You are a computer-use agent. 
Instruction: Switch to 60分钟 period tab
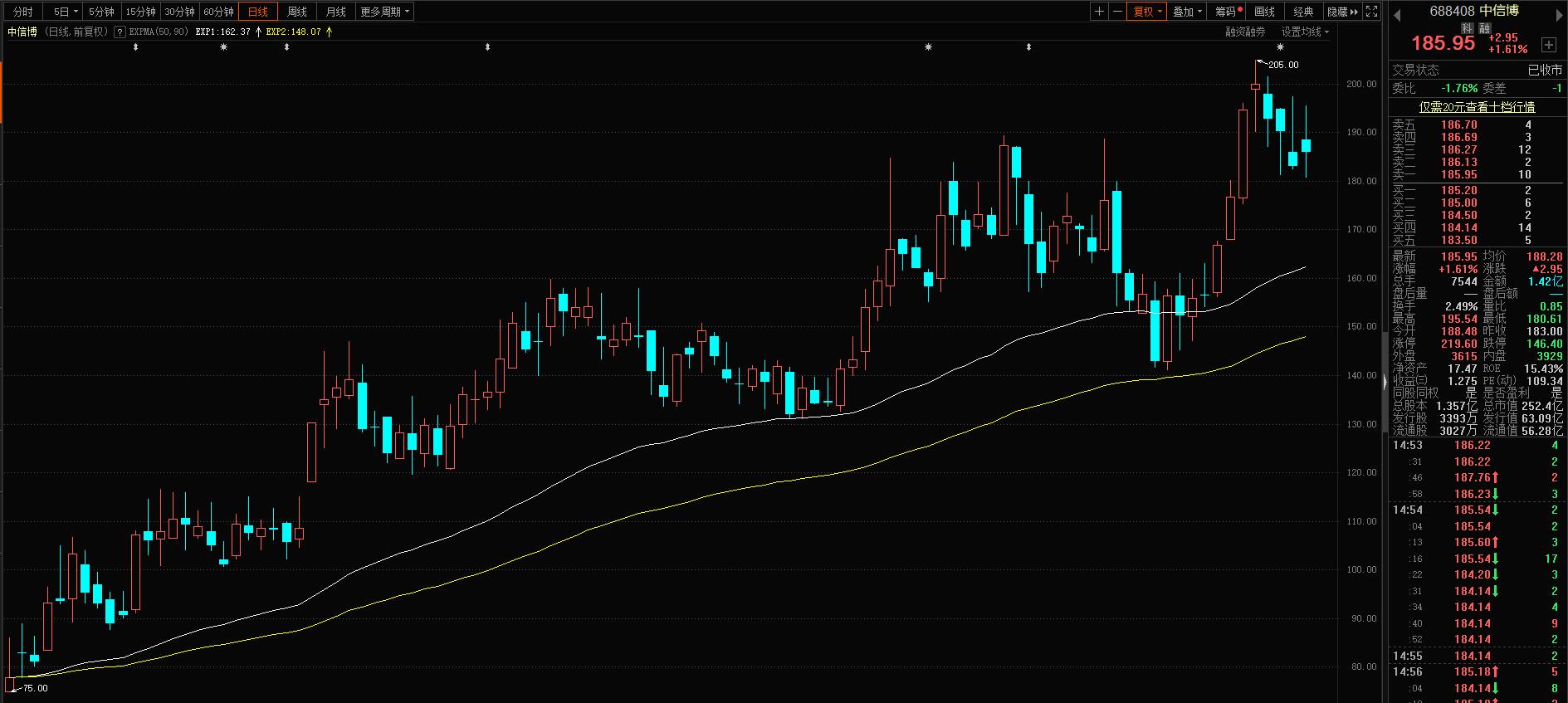pyautogui.click(x=218, y=12)
